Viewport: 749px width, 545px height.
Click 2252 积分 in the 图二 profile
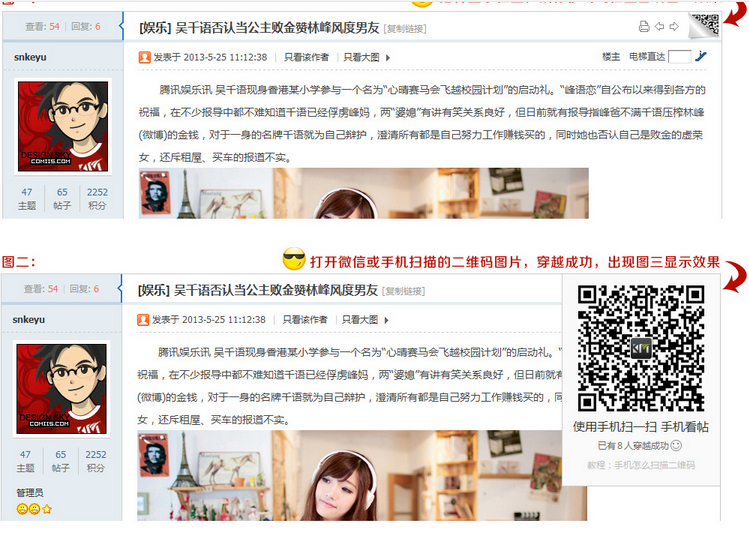tap(96, 461)
